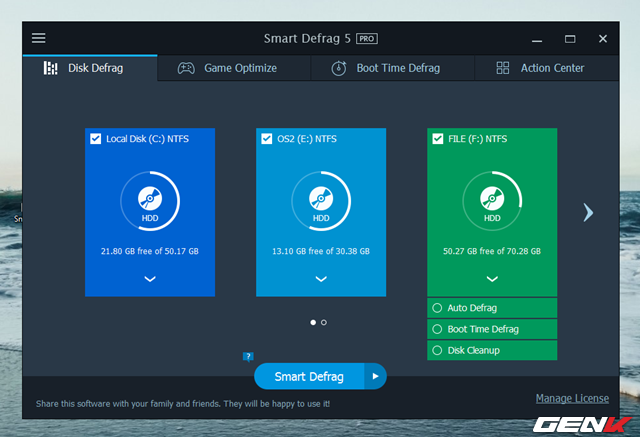
Task: Click the HDD icon on OS2 (E:)
Action: coord(321,201)
